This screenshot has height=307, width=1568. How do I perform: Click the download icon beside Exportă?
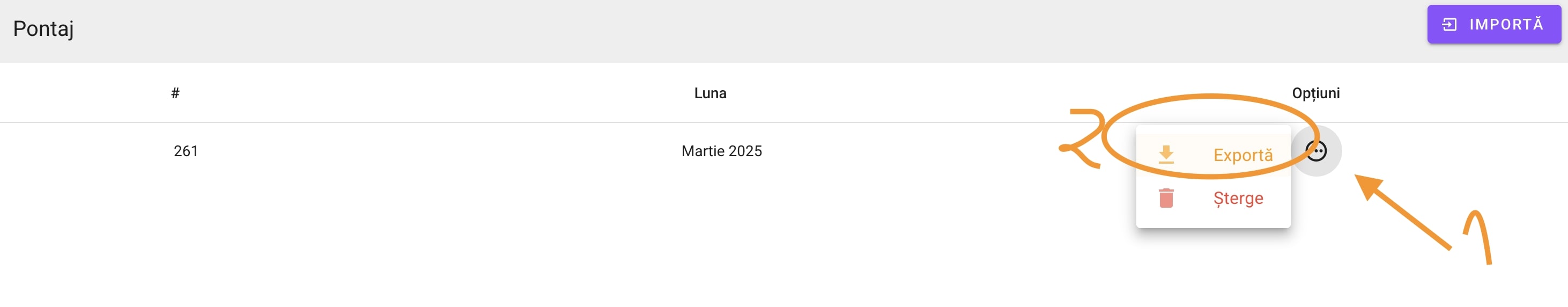[1166, 155]
